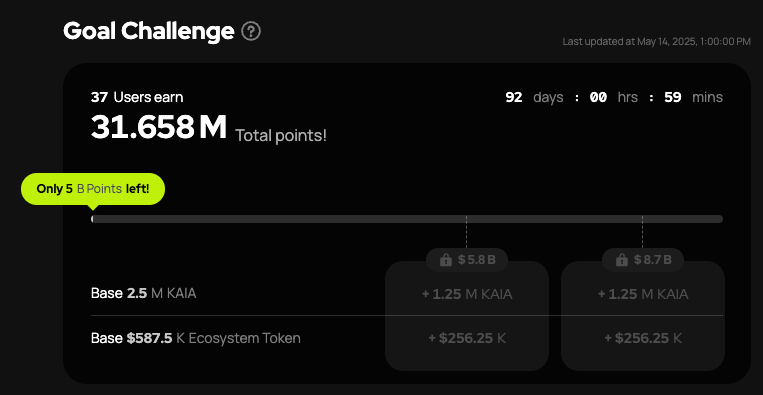This screenshot has width=763, height=395.
Task: Click the 59 mins countdown value
Action: point(672,97)
